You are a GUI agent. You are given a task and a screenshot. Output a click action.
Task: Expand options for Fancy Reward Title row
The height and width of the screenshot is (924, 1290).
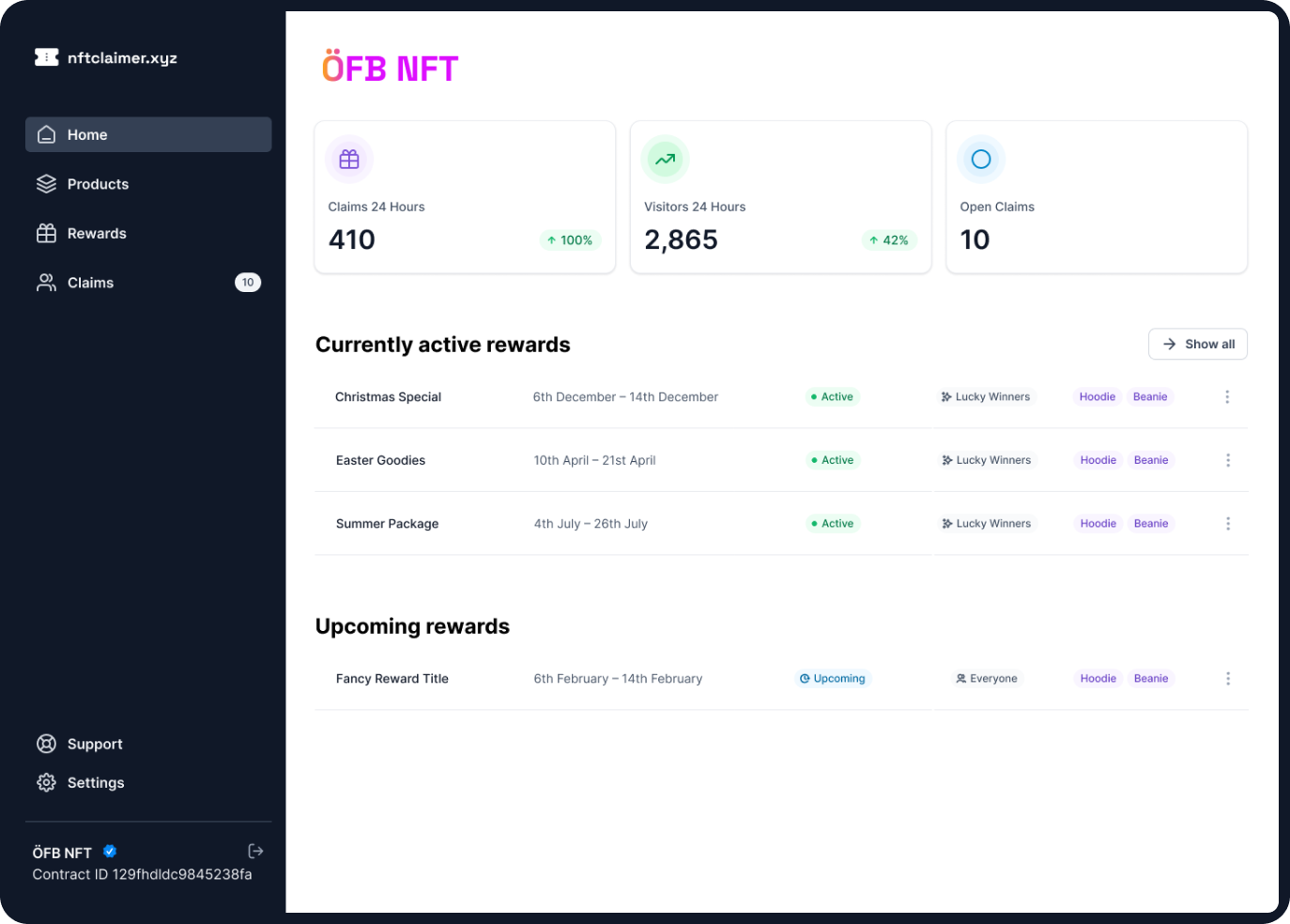click(x=1228, y=679)
